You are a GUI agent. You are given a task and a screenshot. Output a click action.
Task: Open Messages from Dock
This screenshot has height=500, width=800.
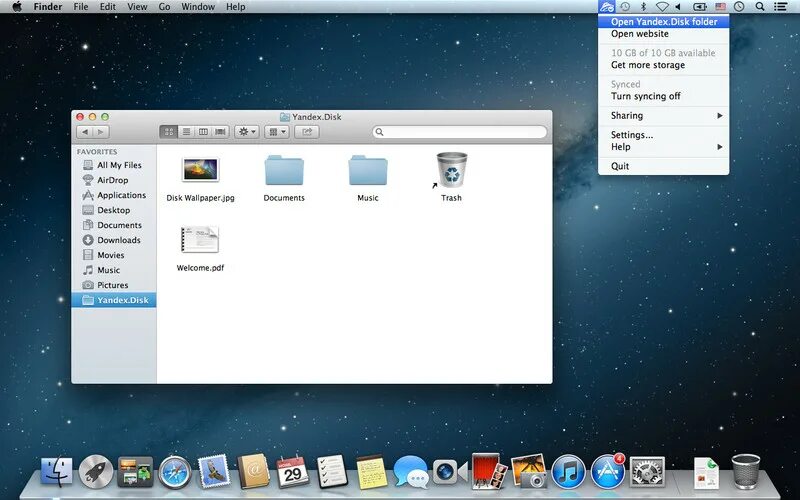(x=411, y=472)
